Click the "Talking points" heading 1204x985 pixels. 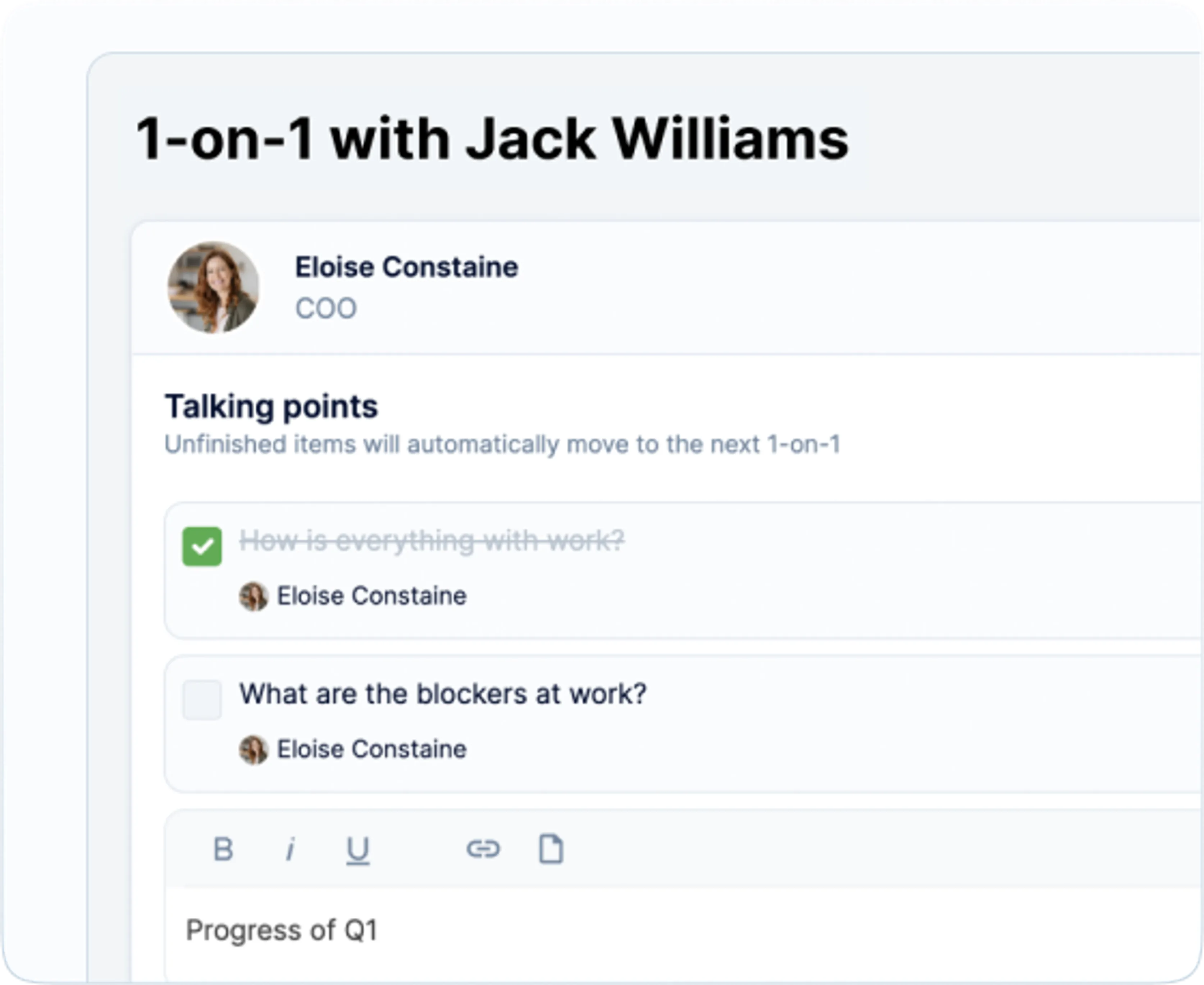271,406
